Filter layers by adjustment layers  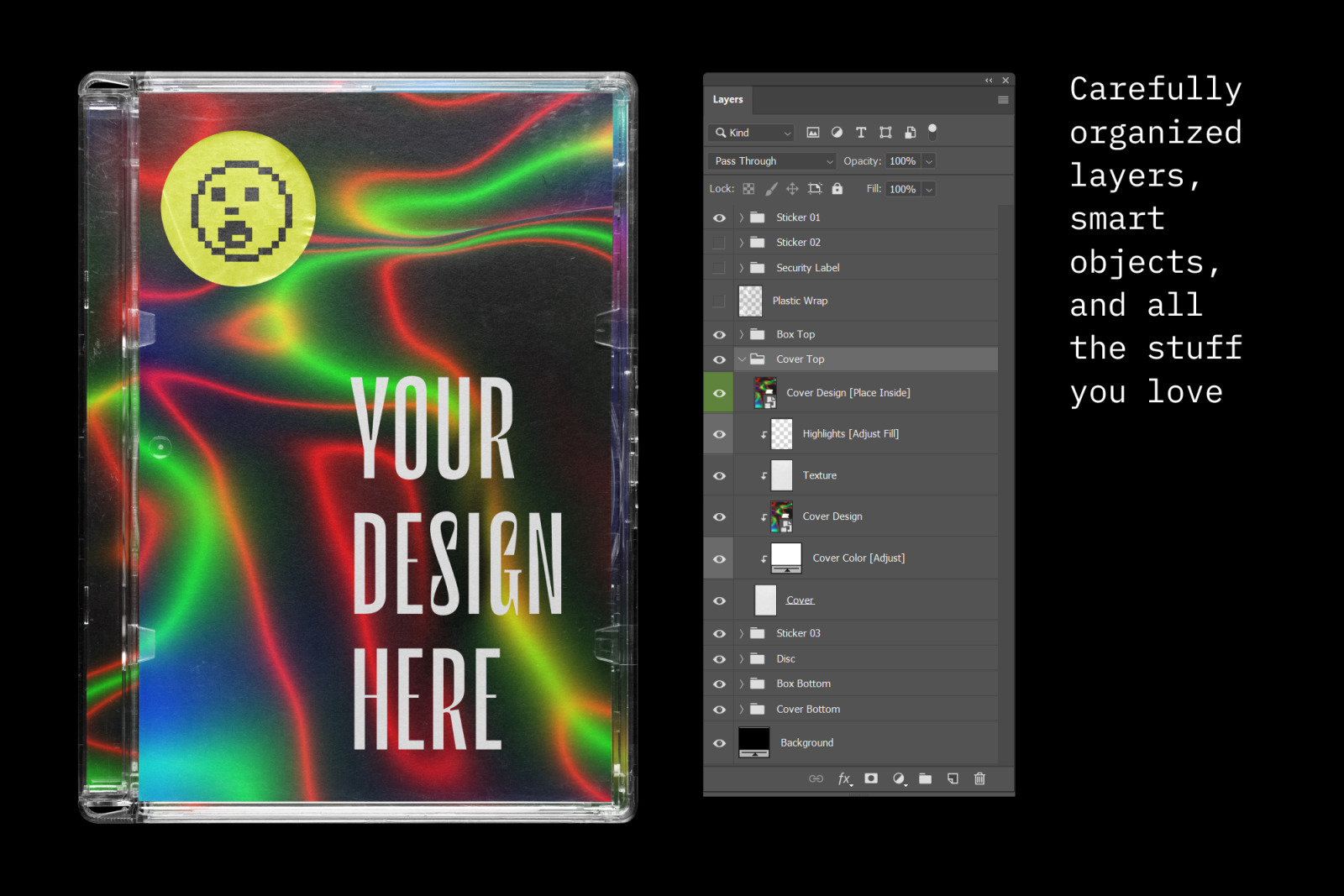click(837, 133)
